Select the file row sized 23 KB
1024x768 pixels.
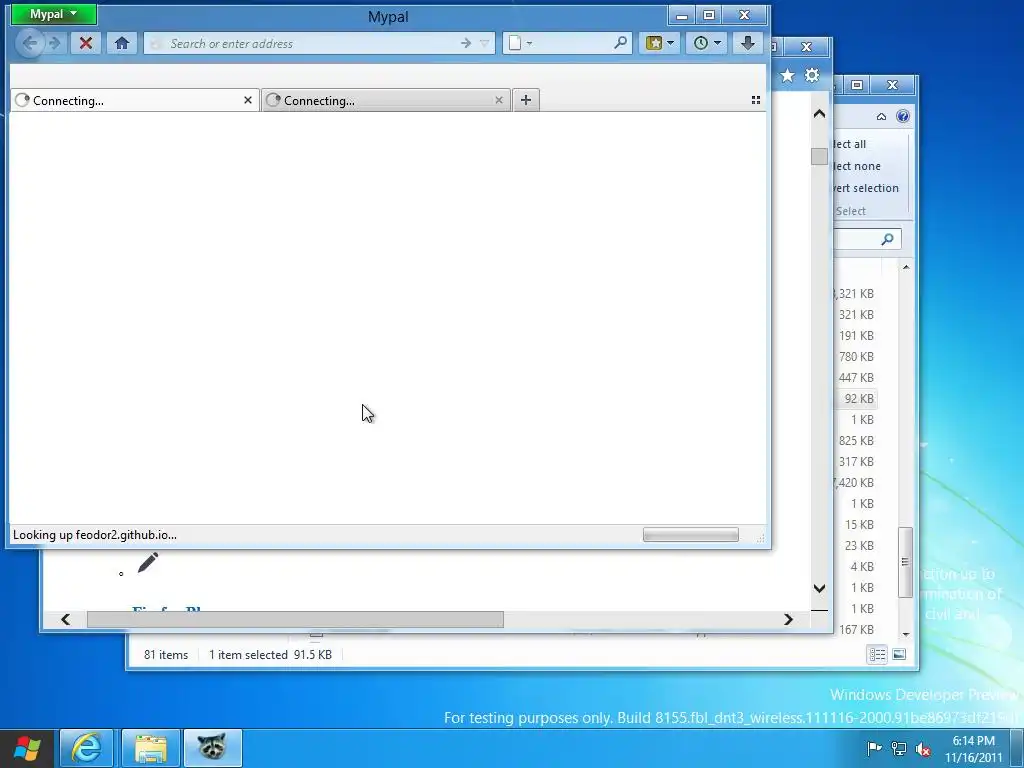[x=856, y=545]
